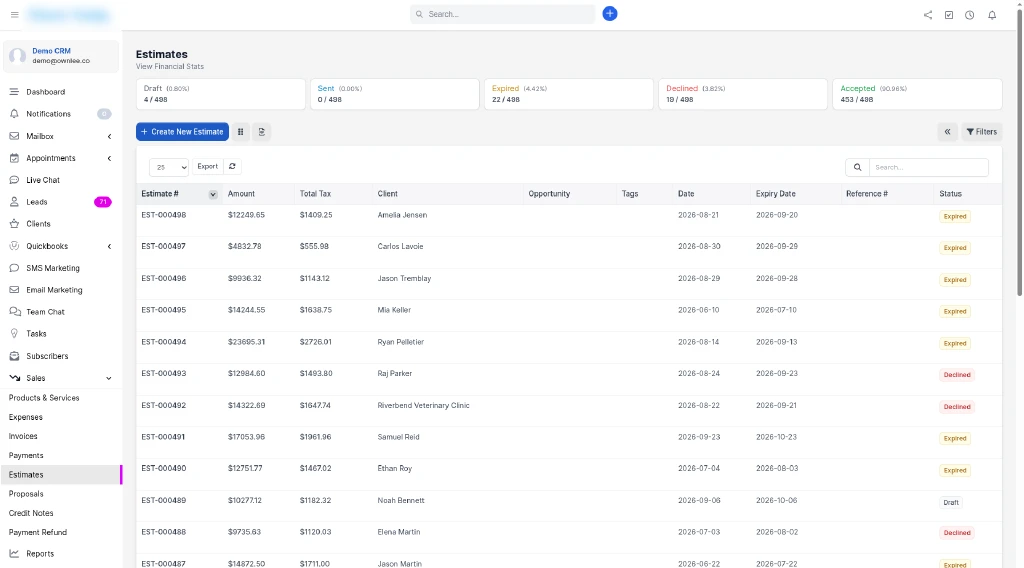Filter by the Expired status card
This screenshot has width=1024, height=568.
(569, 94)
